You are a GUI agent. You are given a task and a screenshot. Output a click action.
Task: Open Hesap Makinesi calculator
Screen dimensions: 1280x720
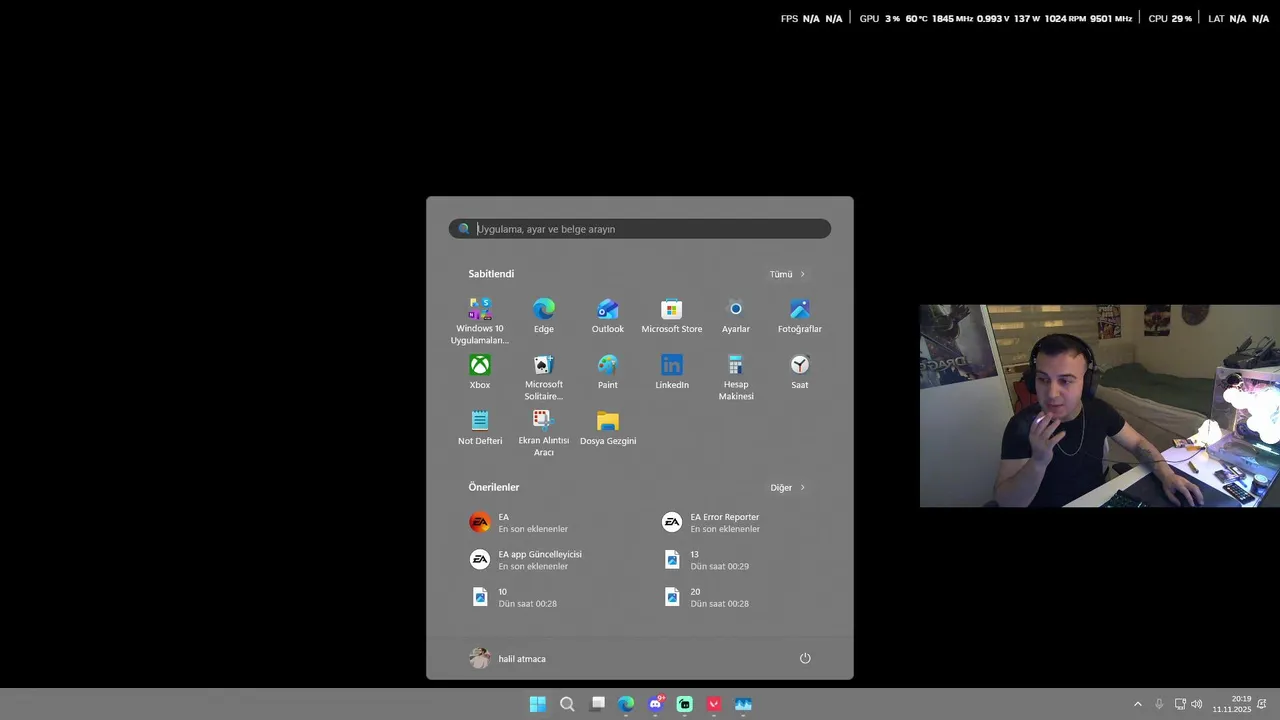click(x=736, y=377)
